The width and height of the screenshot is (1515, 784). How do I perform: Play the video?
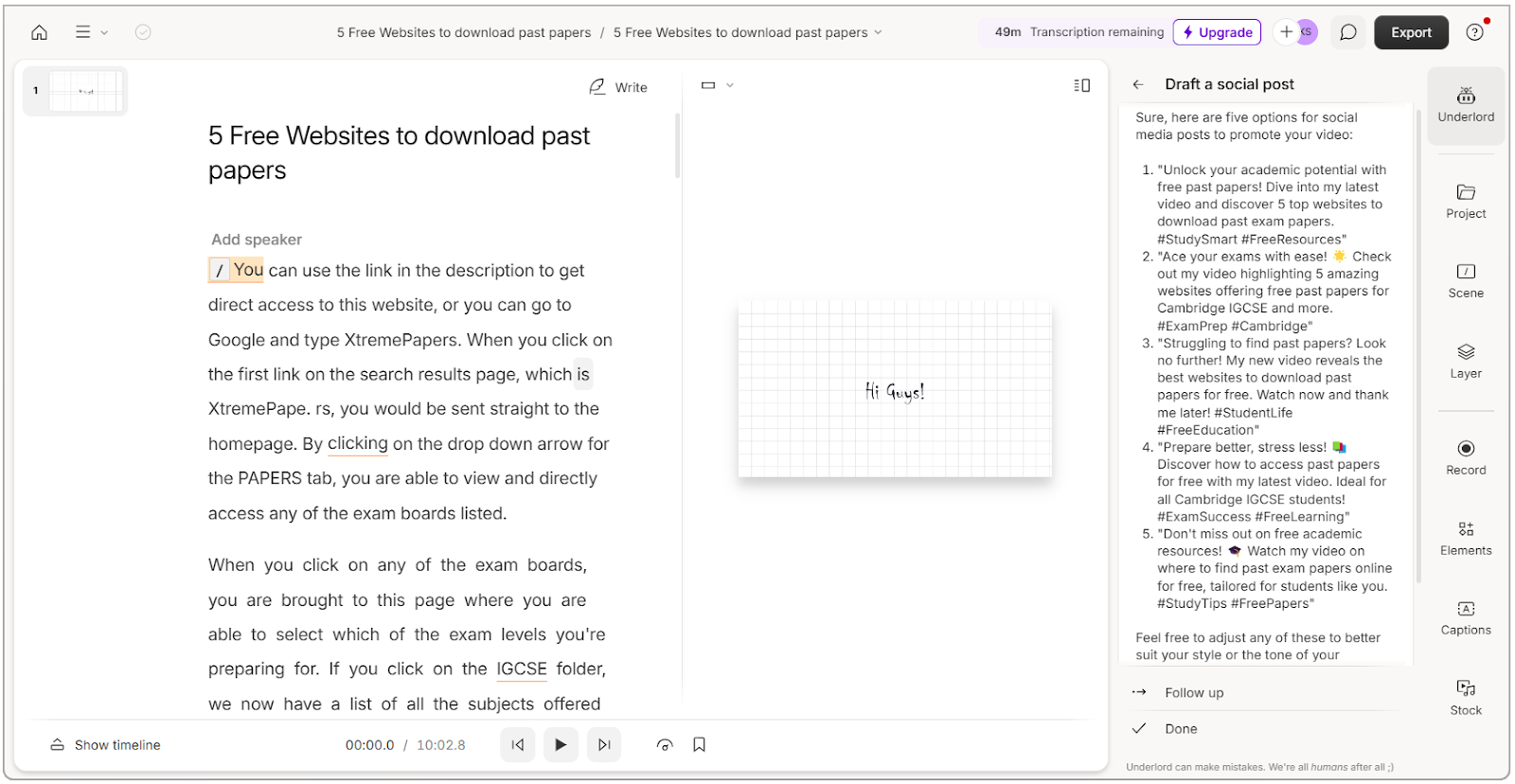pos(561,745)
